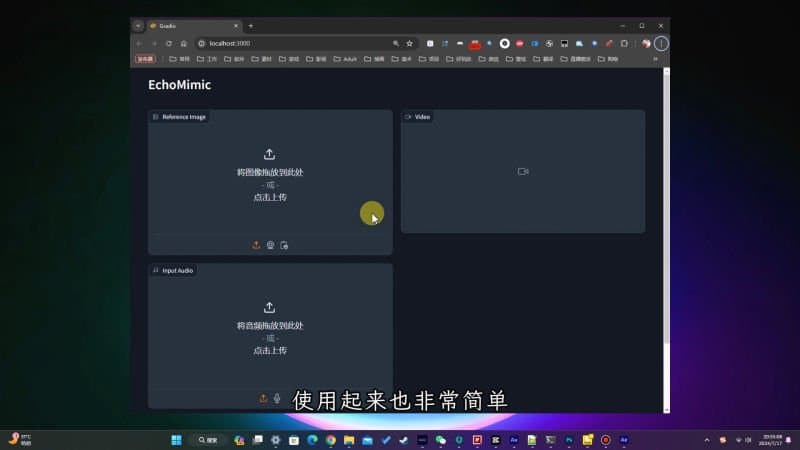Click 点击上传 under Input Audio
This screenshot has width=800, height=450.
coord(270,351)
